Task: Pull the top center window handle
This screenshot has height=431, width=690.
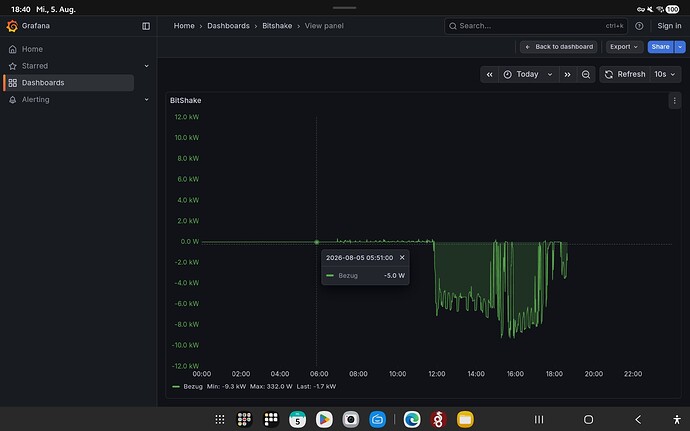Action: point(345,7)
